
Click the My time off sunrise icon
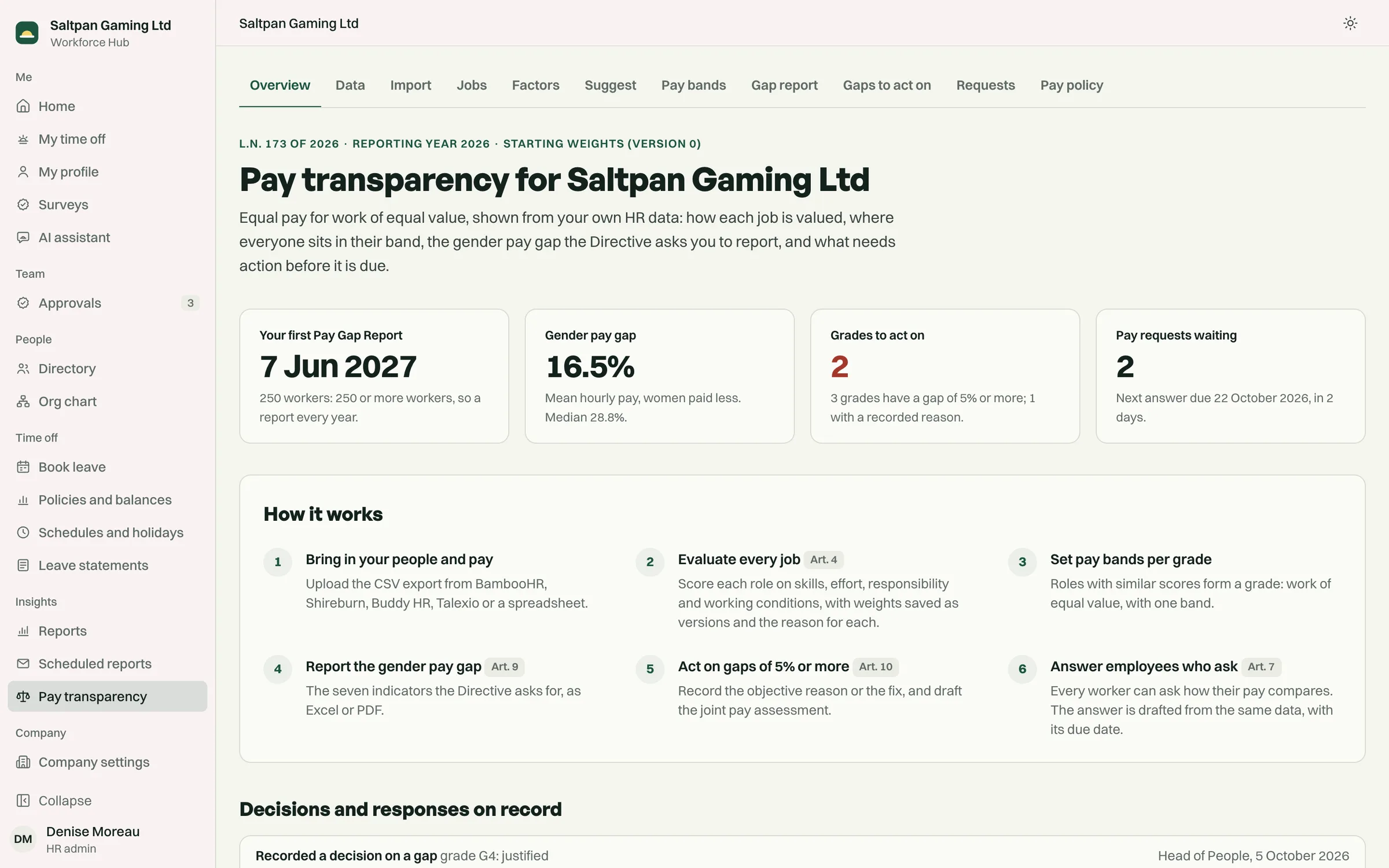click(23, 139)
